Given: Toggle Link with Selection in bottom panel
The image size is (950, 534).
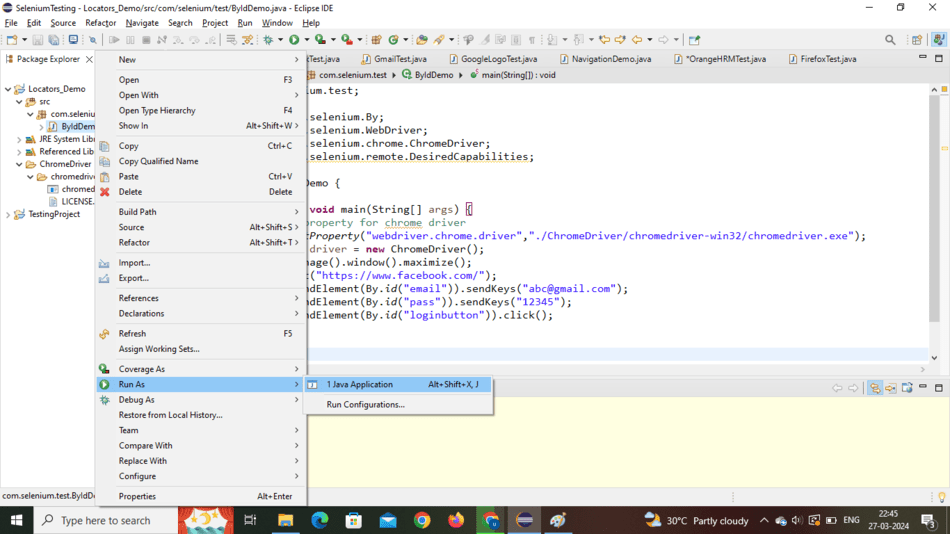Looking at the screenshot, I should [874, 388].
